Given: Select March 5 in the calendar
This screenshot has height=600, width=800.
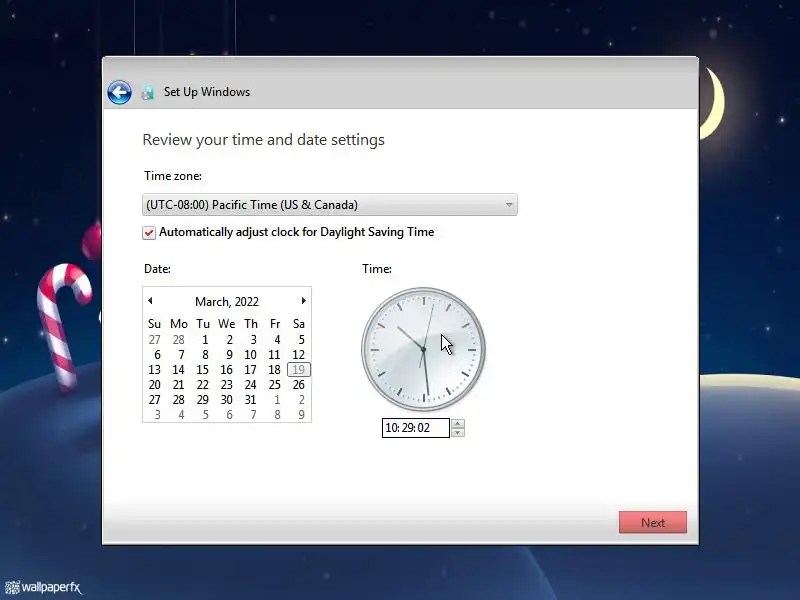Looking at the screenshot, I should [x=301, y=340].
